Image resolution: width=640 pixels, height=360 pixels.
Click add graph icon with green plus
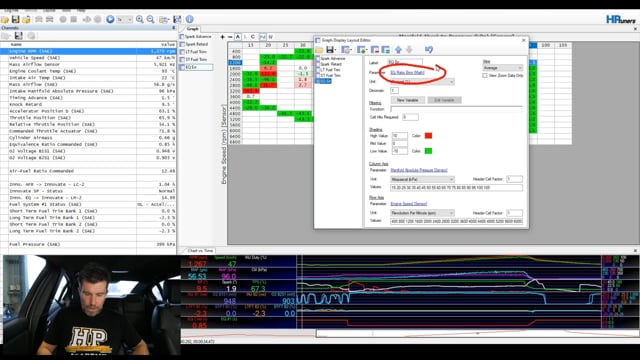(x=362, y=50)
